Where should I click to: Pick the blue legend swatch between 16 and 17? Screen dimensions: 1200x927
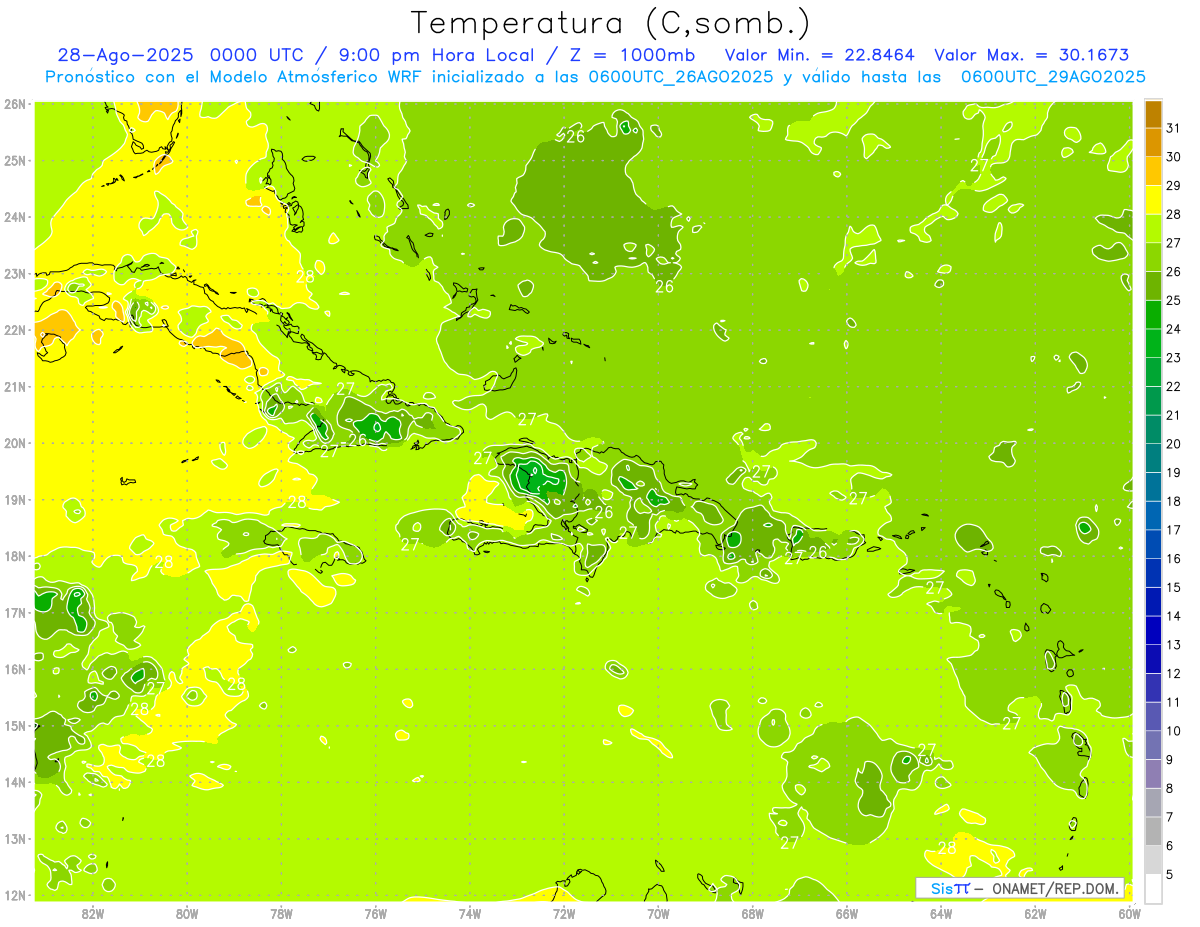coord(1153,544)
